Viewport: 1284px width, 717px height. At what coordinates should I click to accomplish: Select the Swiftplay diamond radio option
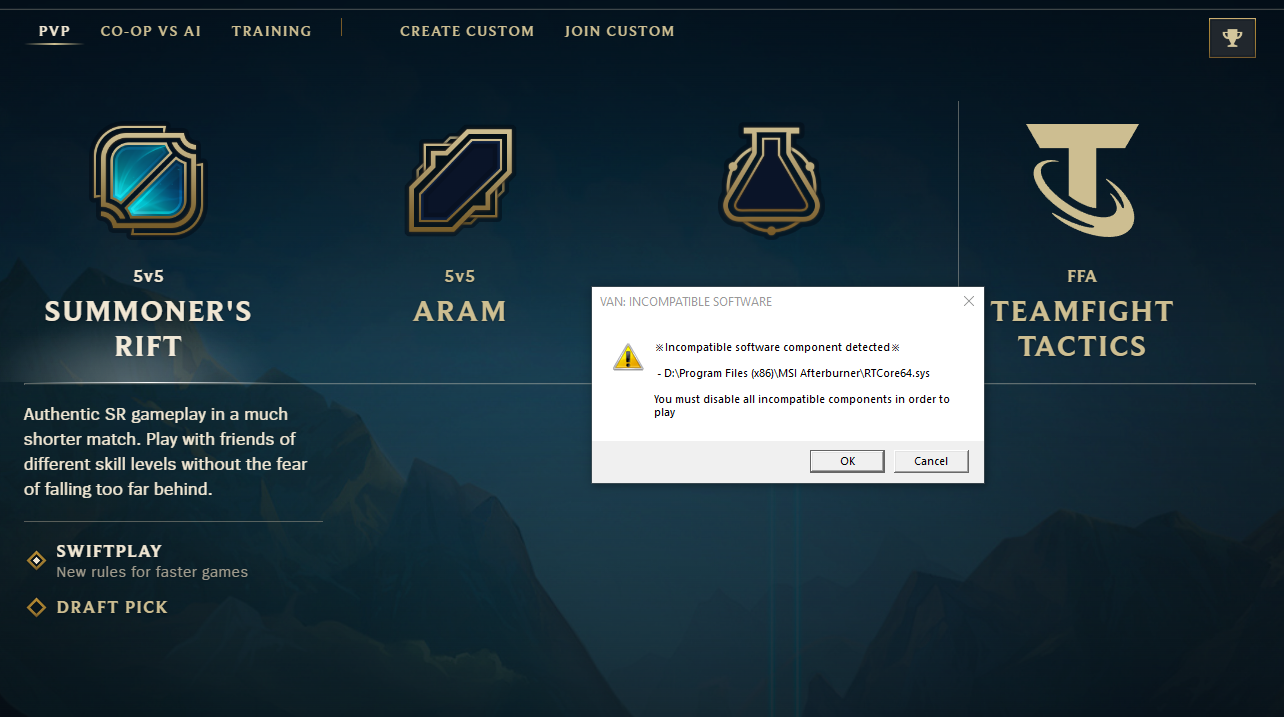tap(36, 561)
